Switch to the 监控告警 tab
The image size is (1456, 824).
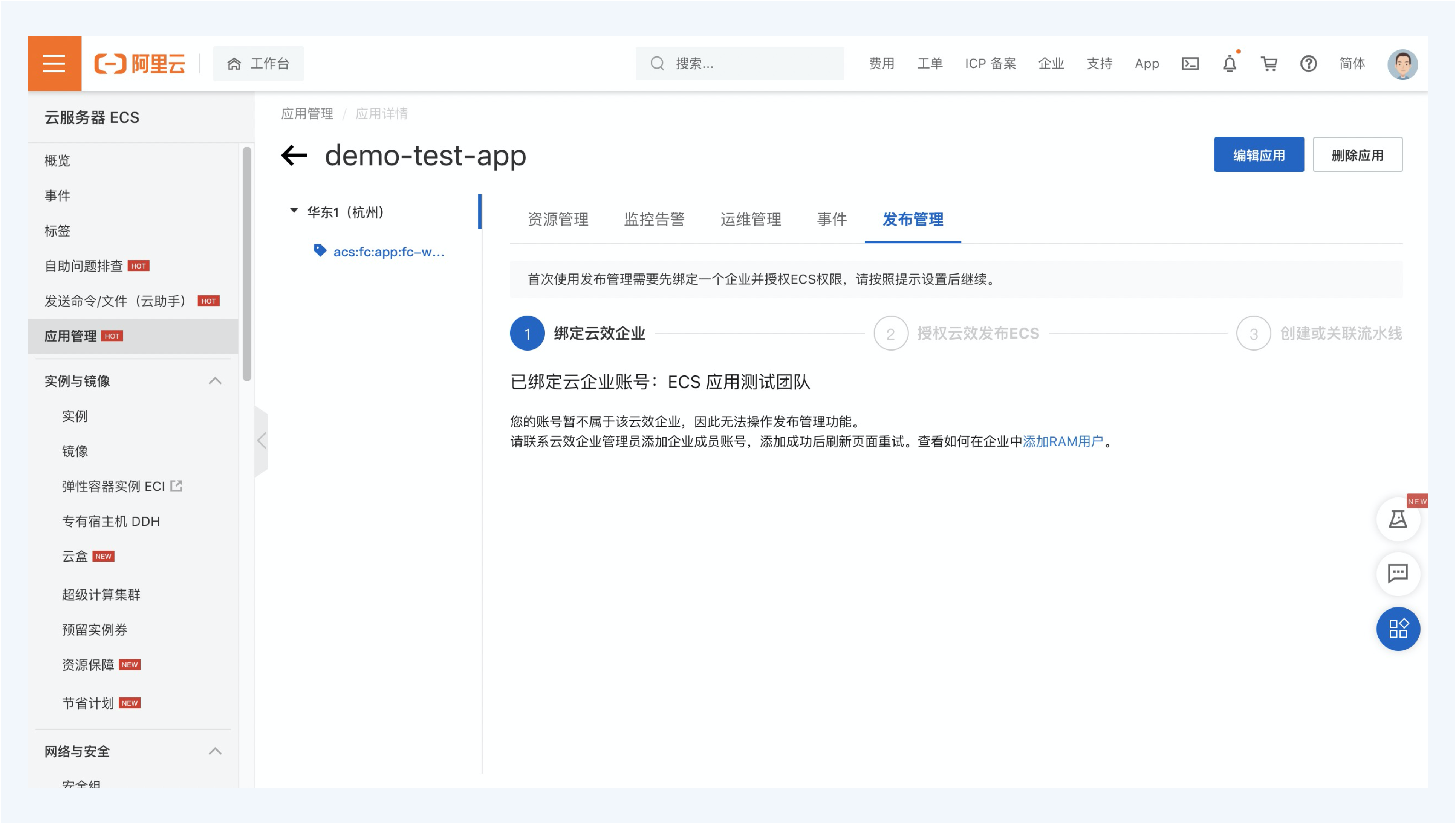pos(655,219)
